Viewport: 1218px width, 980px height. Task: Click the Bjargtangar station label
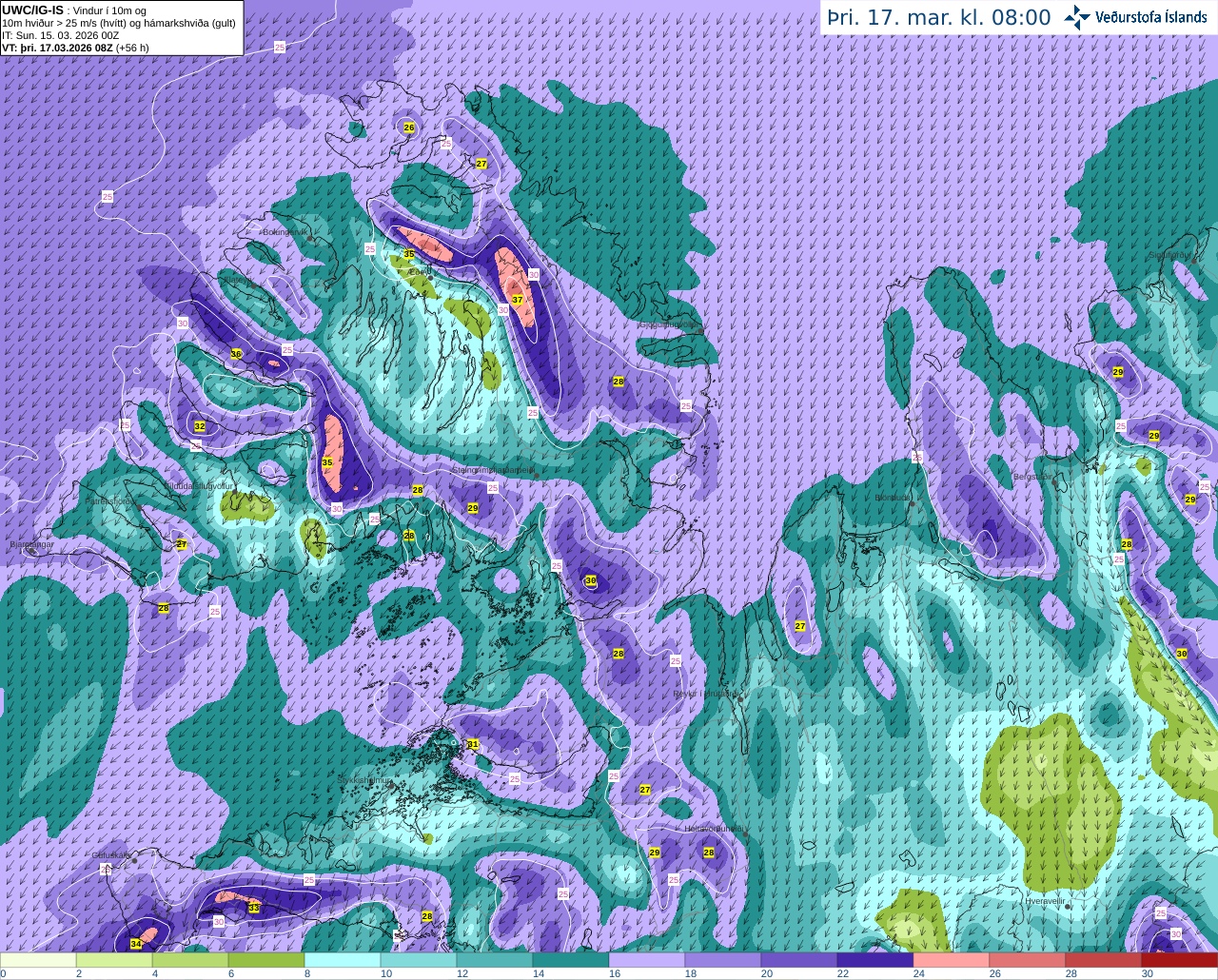(x=31, y=544)
